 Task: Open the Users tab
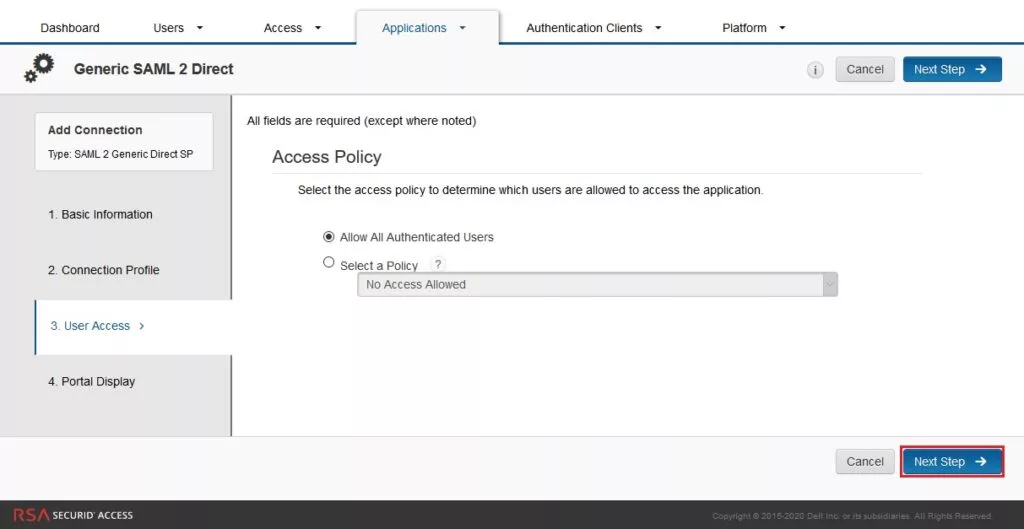(x=168, y=28)
